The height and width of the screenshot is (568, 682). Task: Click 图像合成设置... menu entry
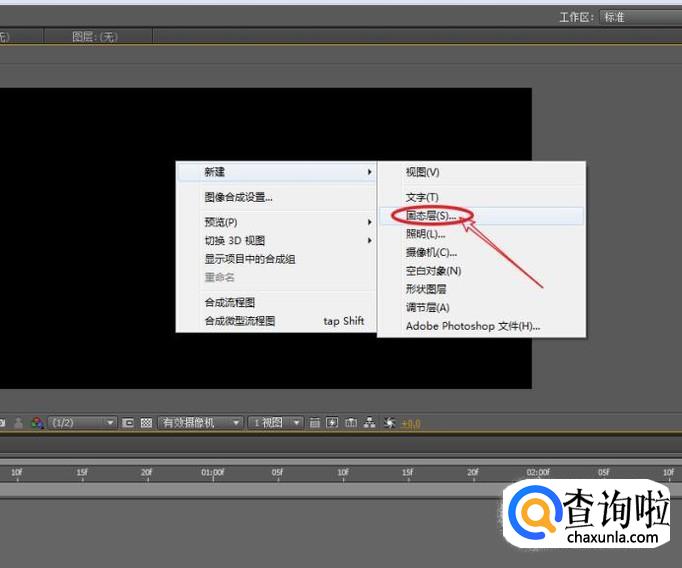[239, 197]
